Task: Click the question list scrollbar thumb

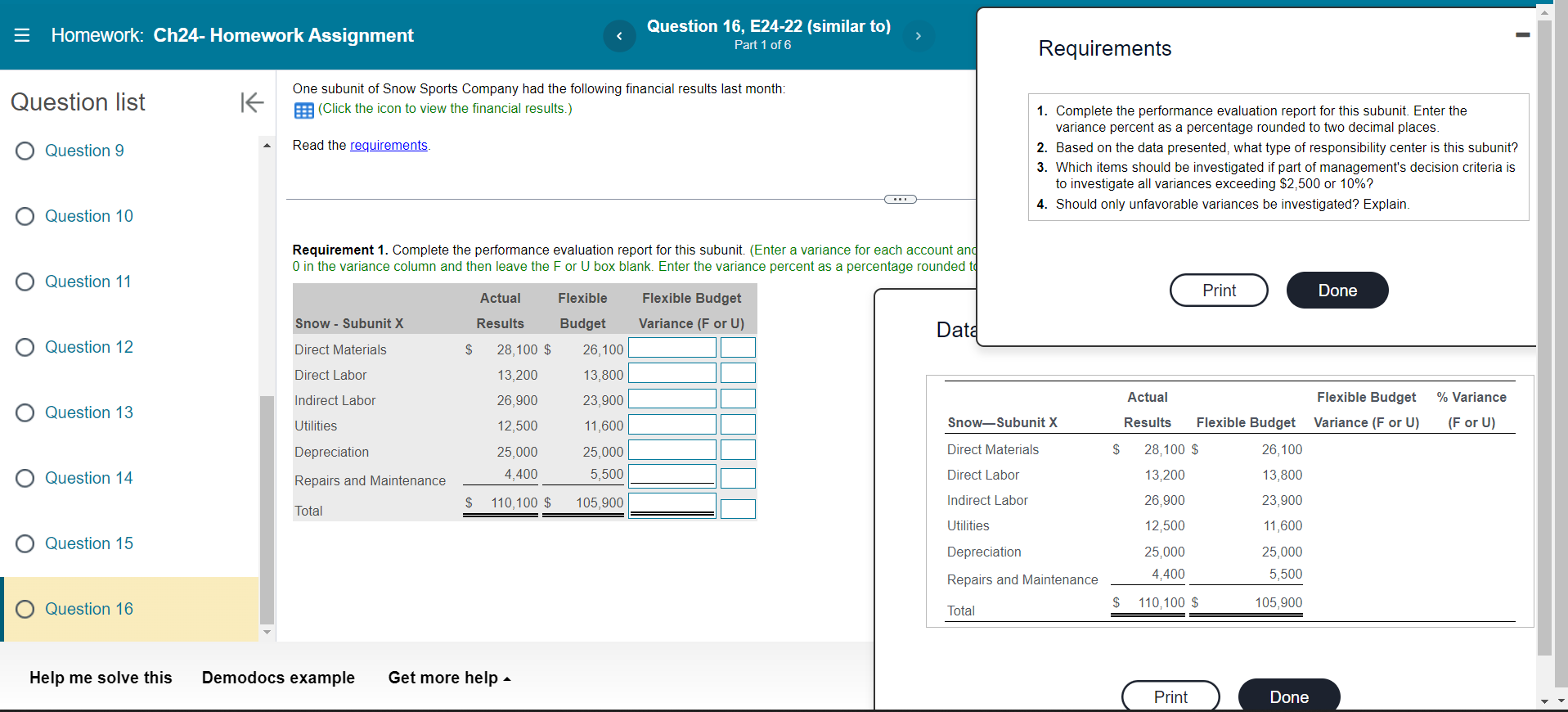Action: pyautogui.click(x=267, y=510)
